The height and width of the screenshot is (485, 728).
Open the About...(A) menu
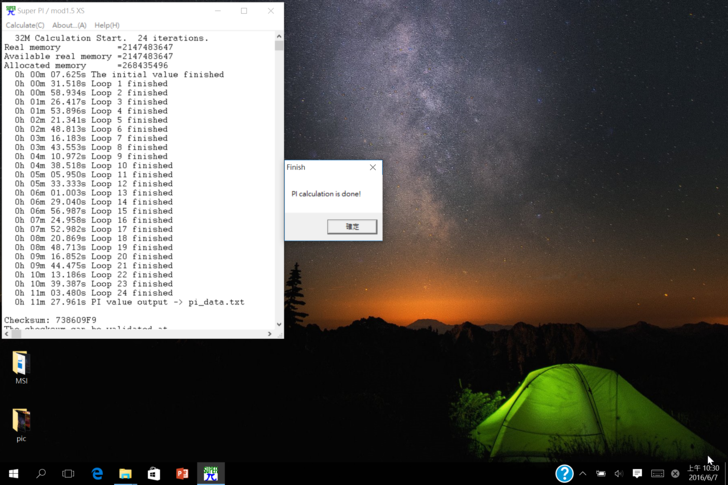[x=69, y=25]
